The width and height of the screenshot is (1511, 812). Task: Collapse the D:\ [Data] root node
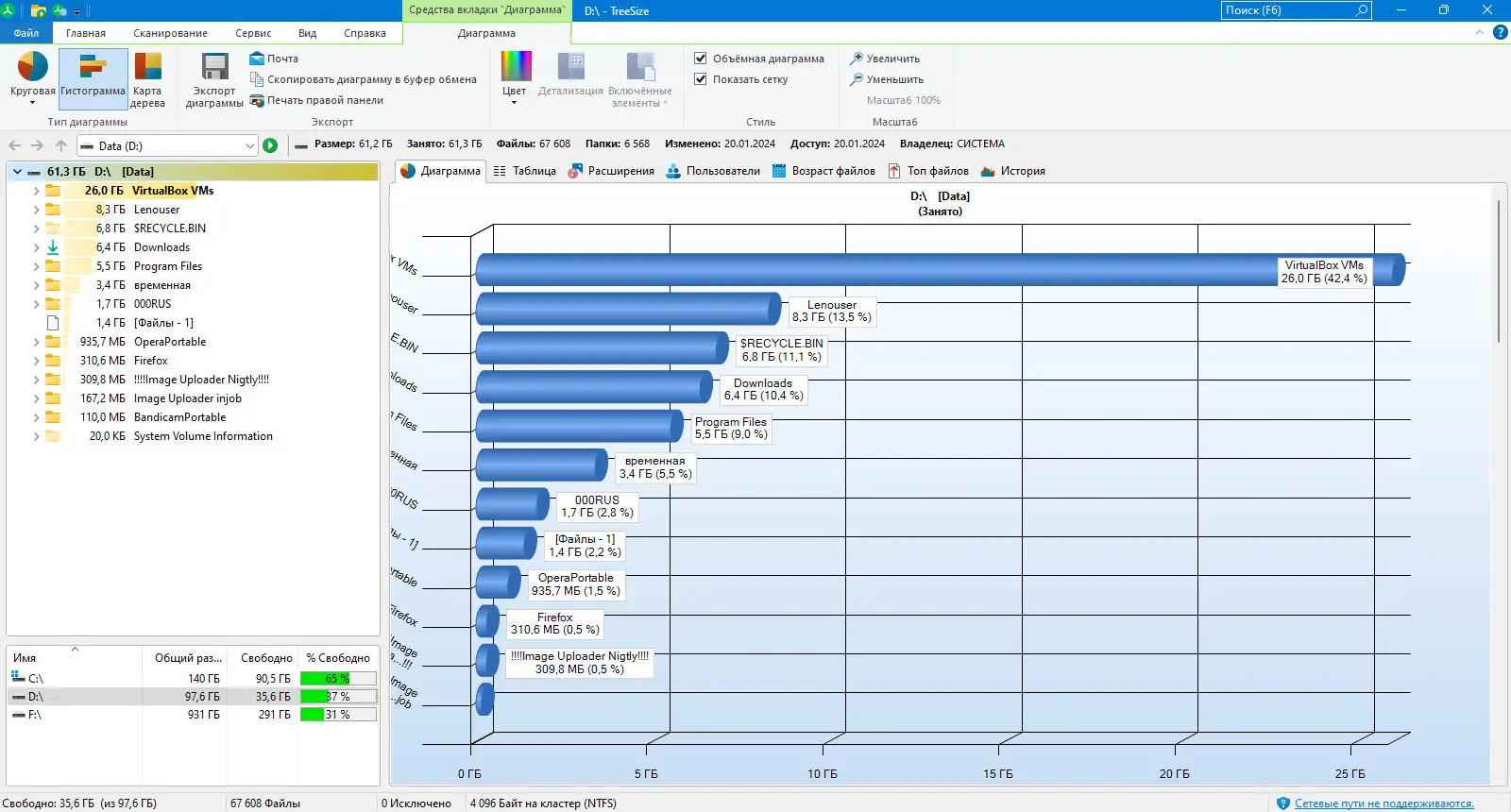coord(17,172)
